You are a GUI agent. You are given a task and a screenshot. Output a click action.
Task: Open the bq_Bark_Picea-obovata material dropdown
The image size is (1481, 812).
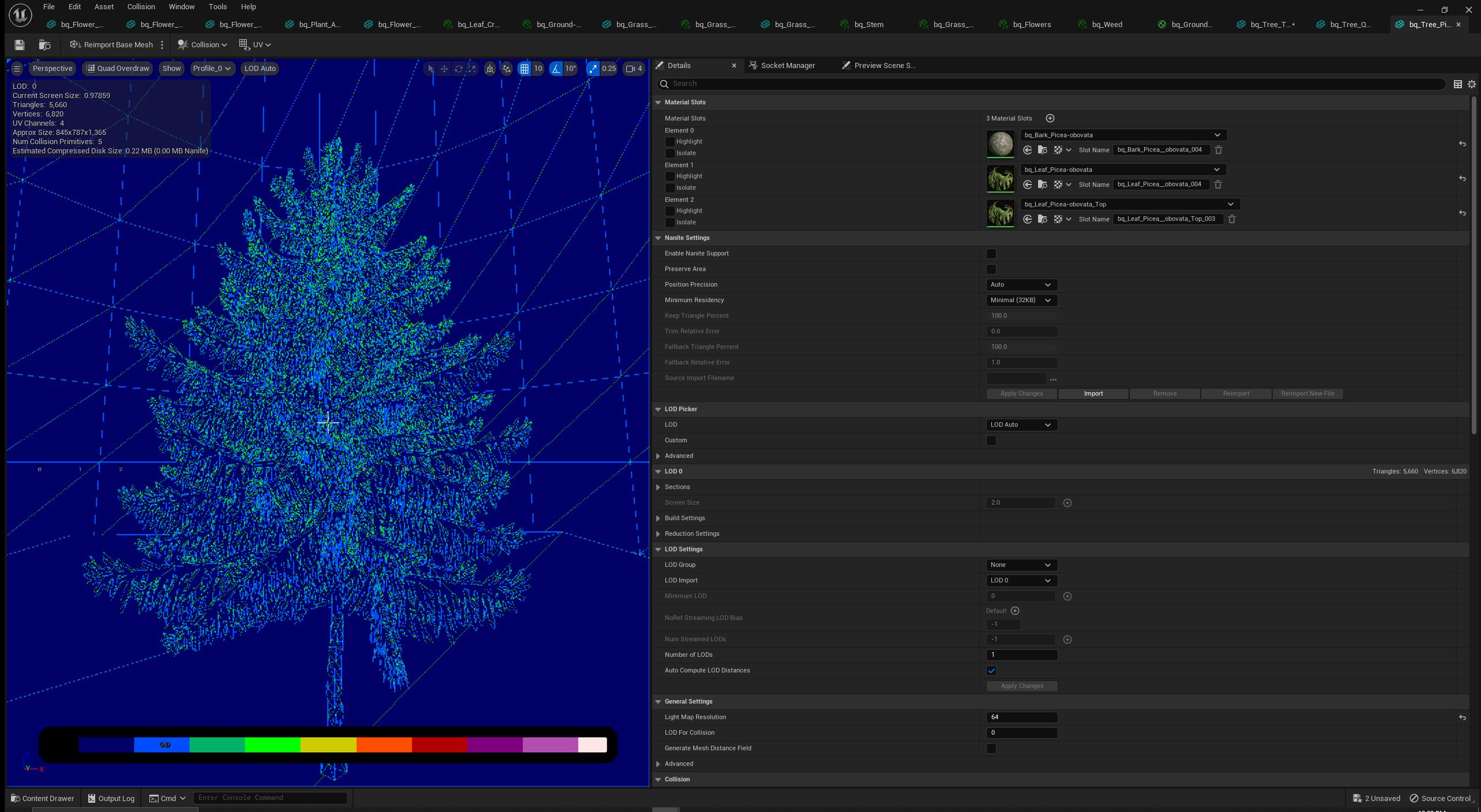pos(1123,135)
